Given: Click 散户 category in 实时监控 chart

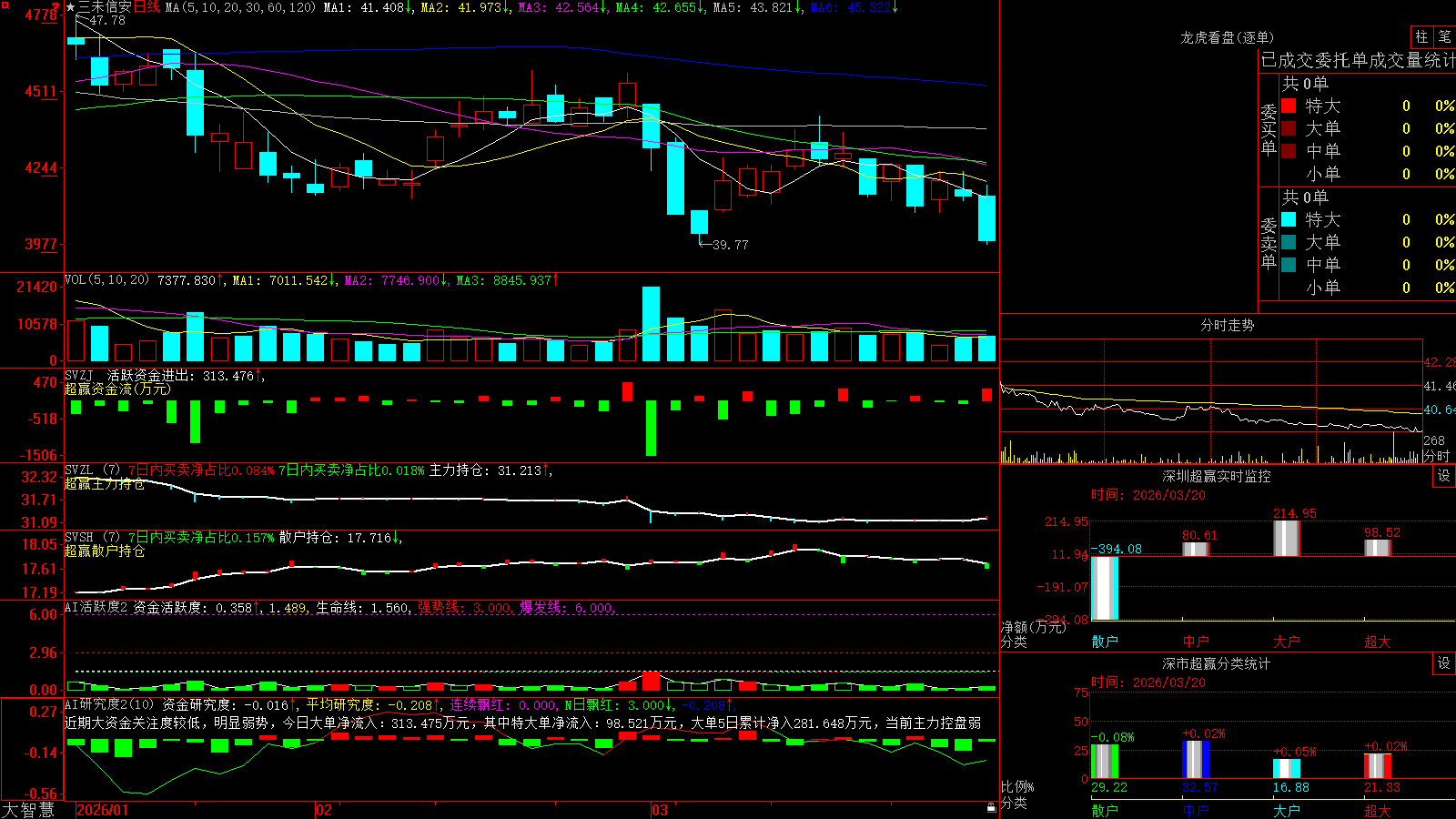Looking at the screenshot, I should [1105, 642].
